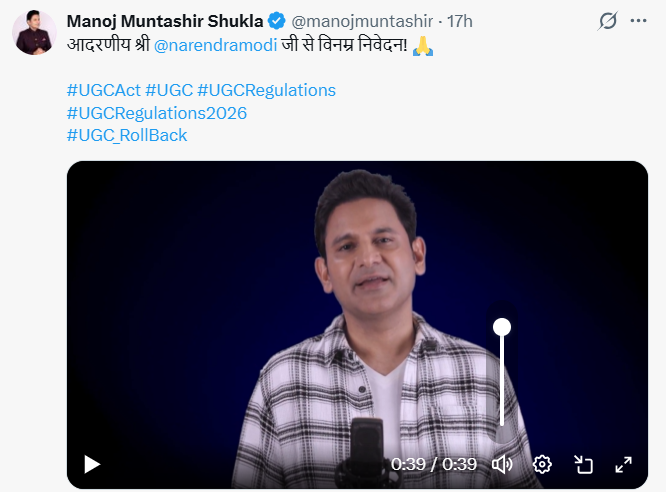Open Manoj Muntashir's profile picture

point(34,32)
